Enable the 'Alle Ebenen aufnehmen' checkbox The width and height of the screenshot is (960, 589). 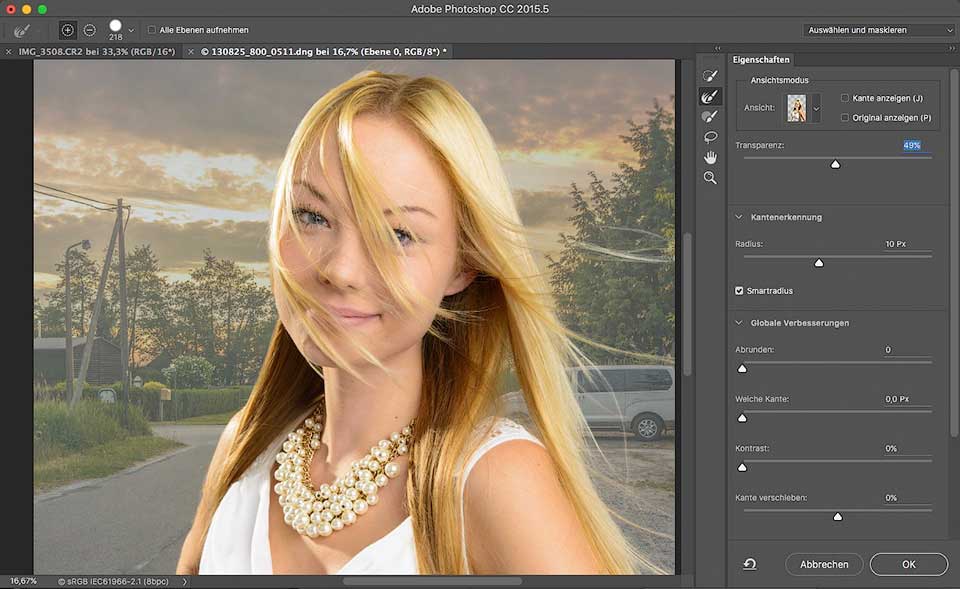[x=151, y=30]
